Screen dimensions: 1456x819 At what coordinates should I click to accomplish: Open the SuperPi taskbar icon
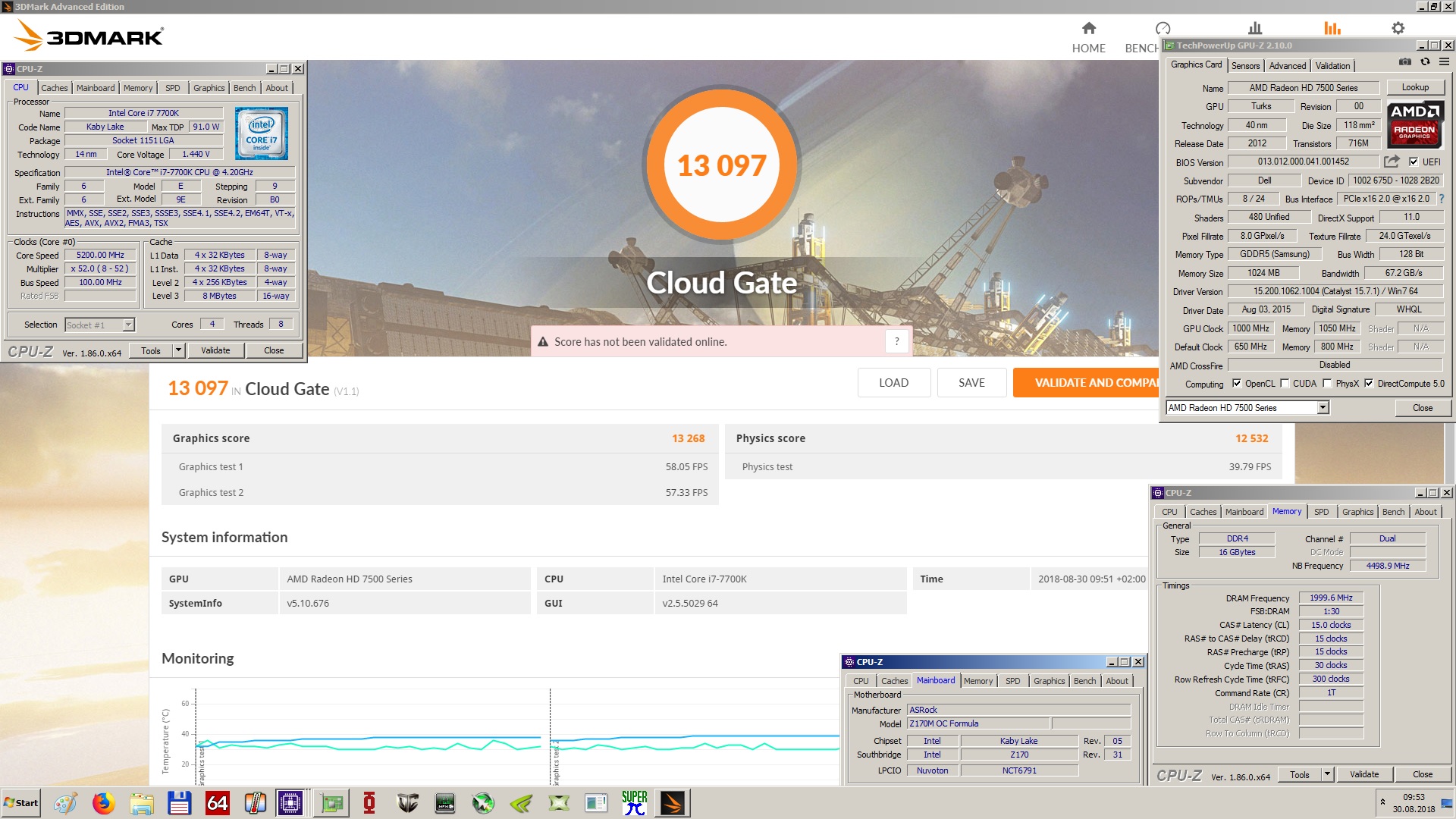pyautogui.click(x=635, y=803)
